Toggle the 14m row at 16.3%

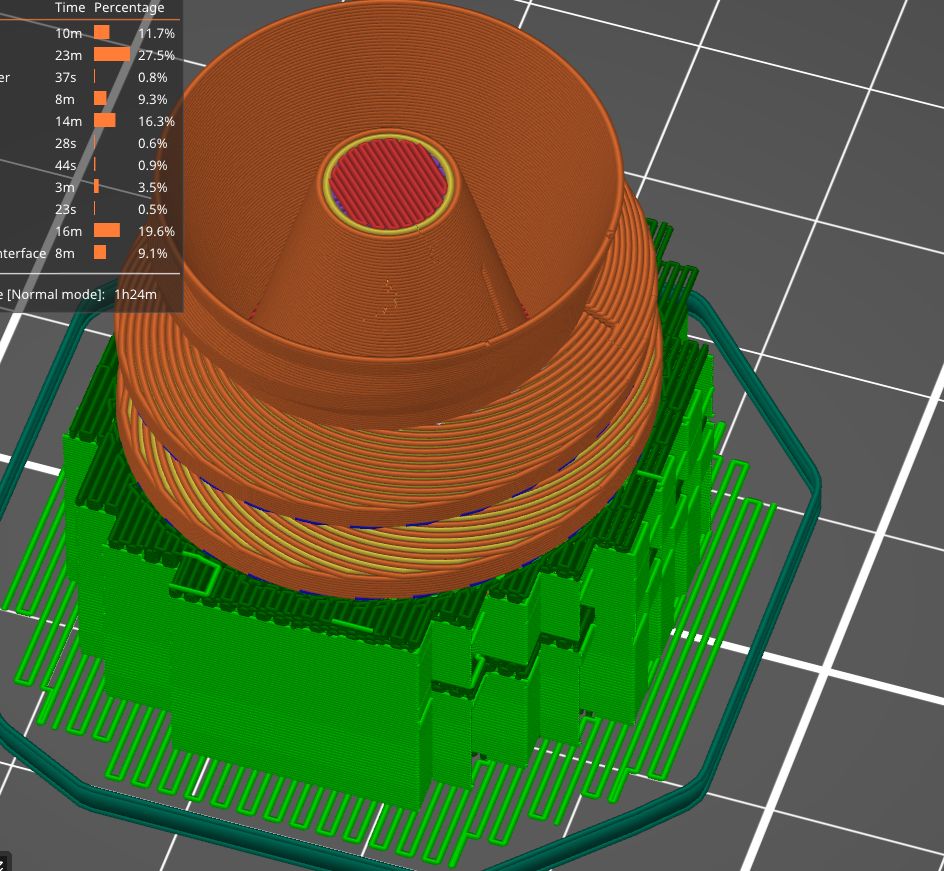pos(90,121)
